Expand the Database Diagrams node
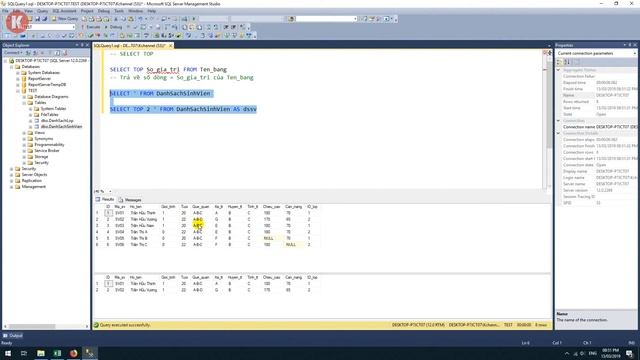 (x=24, y=97)
